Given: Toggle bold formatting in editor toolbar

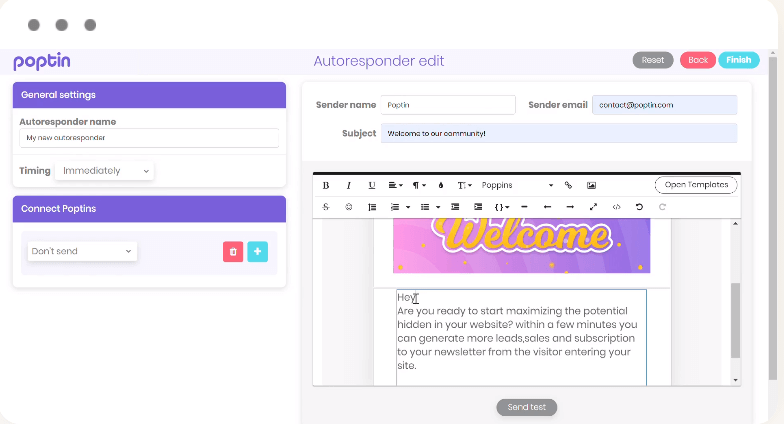Looking at the screenshot, I should [x=326, y=186].
